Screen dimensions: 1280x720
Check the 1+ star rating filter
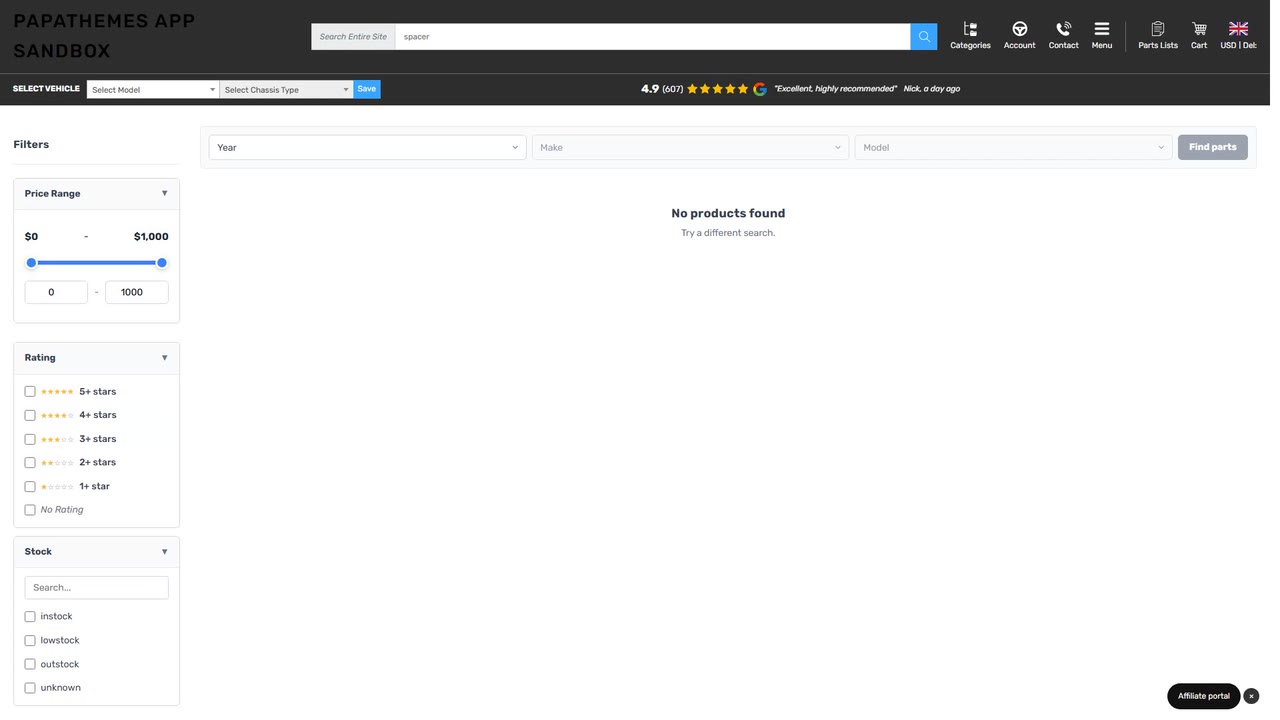(30, 487)
